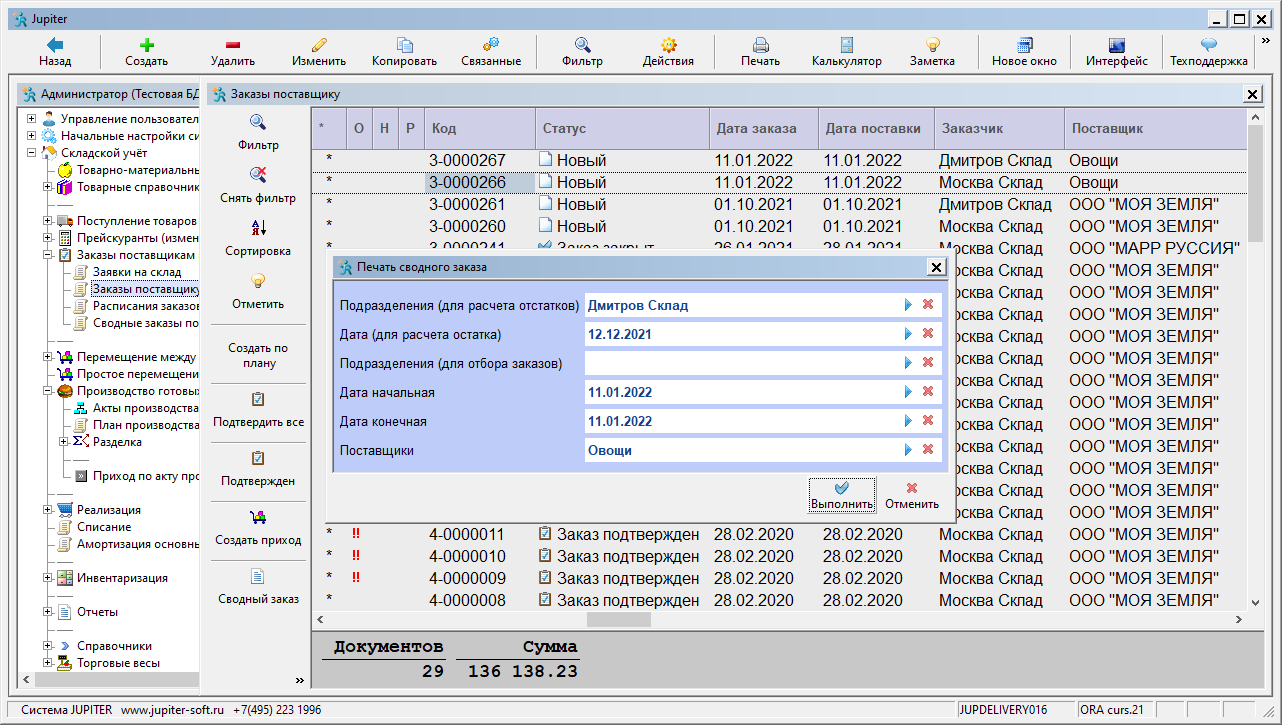Open a Новое окно icon
The image size is (1282, 725).
click(1024, 45)
